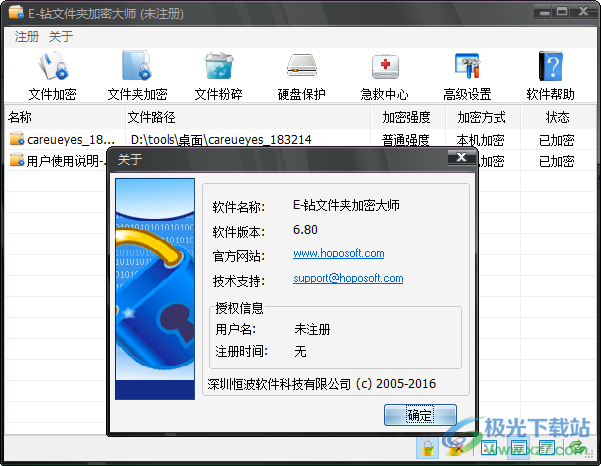Click the path D:\tools\桌面\careueyes_183214
Image resolution: width=601 pixels, height=466 pixels.
tap(221, 139)
